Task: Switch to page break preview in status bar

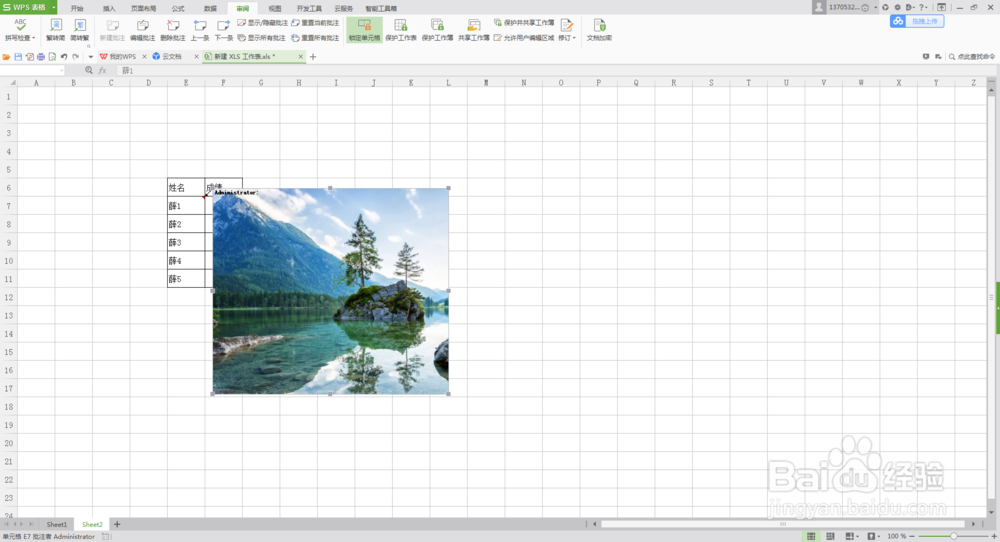Action: click(x=830, y=536)
